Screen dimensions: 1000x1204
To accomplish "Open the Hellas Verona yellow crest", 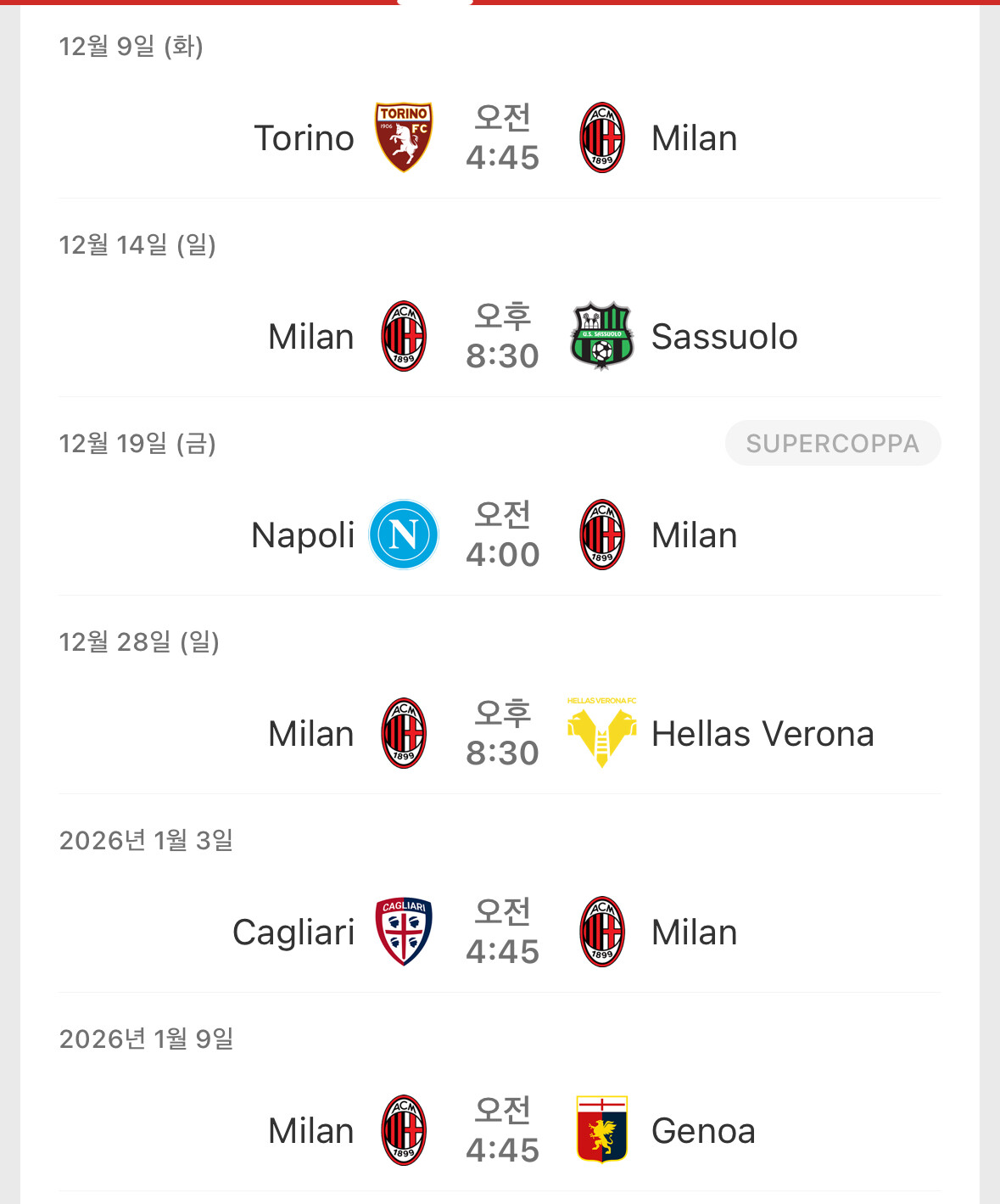I will coord(601,732).
